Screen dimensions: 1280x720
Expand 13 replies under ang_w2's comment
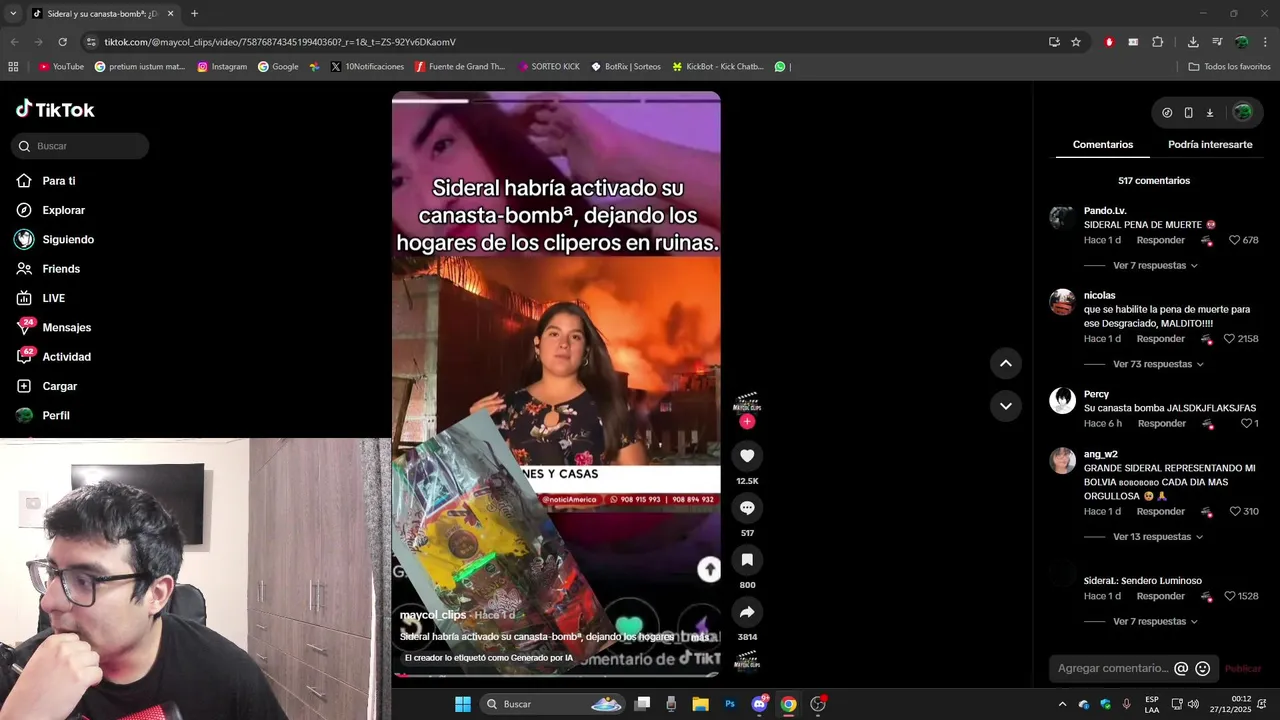pyautogui.click(x=1158, y=537)
